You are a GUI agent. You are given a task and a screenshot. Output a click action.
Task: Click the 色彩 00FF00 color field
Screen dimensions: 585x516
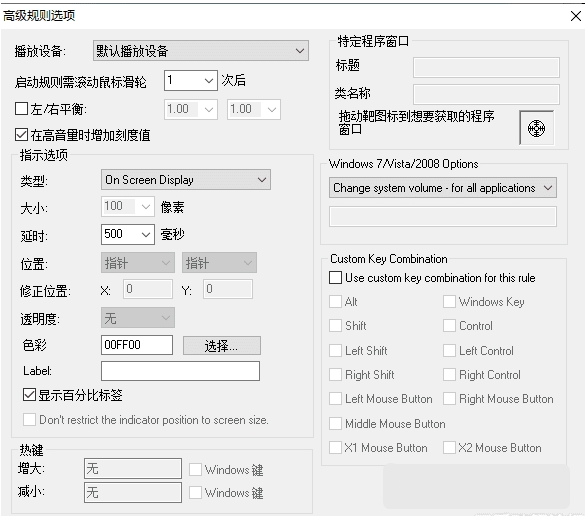(x=137, y=345)
